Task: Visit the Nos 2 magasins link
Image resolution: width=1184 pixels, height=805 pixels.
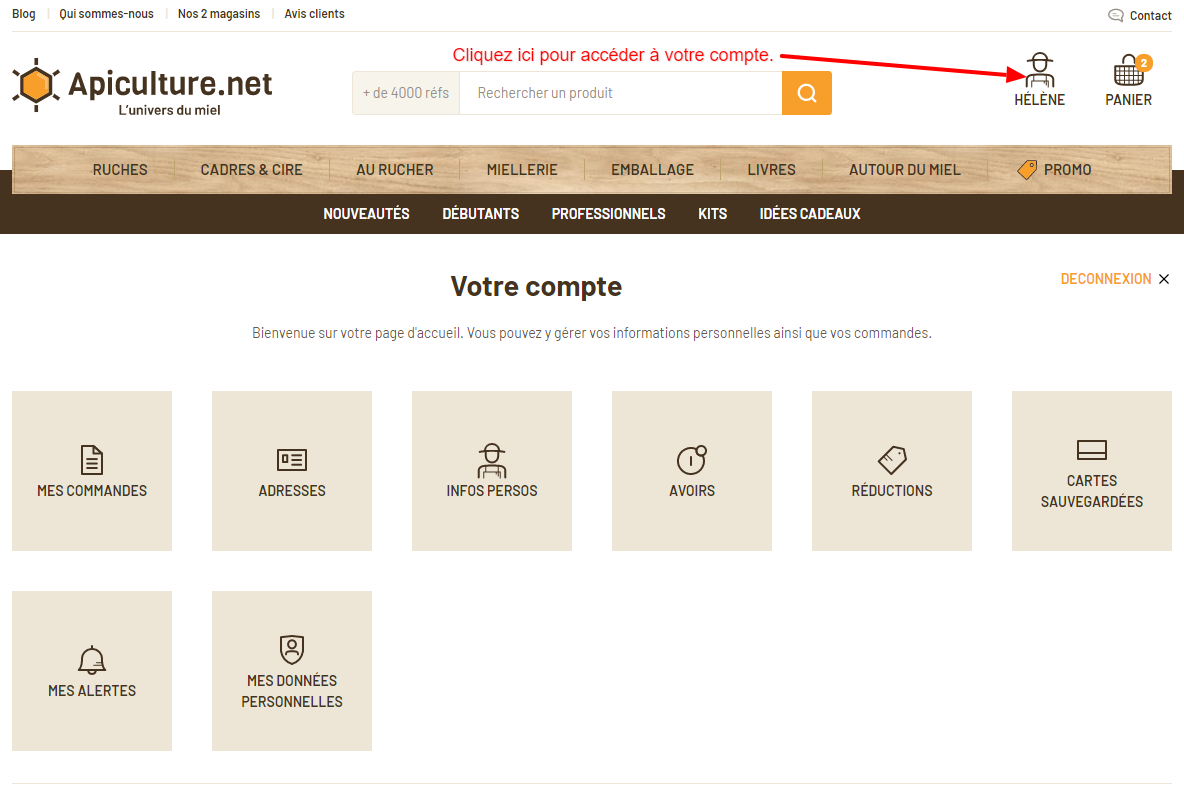Action: pyautogui.click(x=219, y=14)
